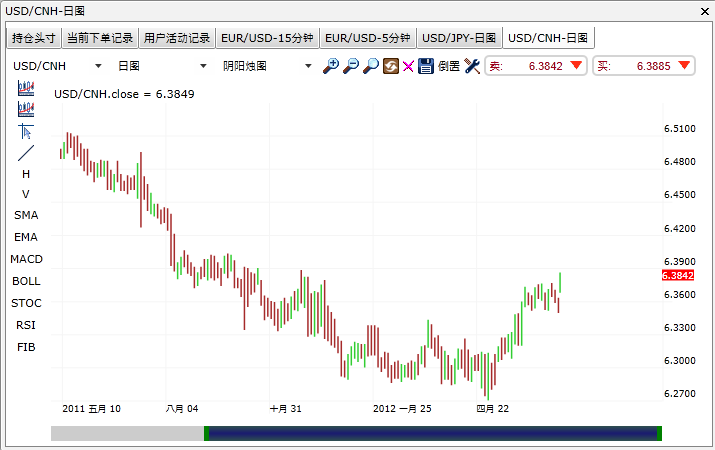Select the trend line drawing tool
This screenshot has width=715, height=450.
click(x=26, y=153)
